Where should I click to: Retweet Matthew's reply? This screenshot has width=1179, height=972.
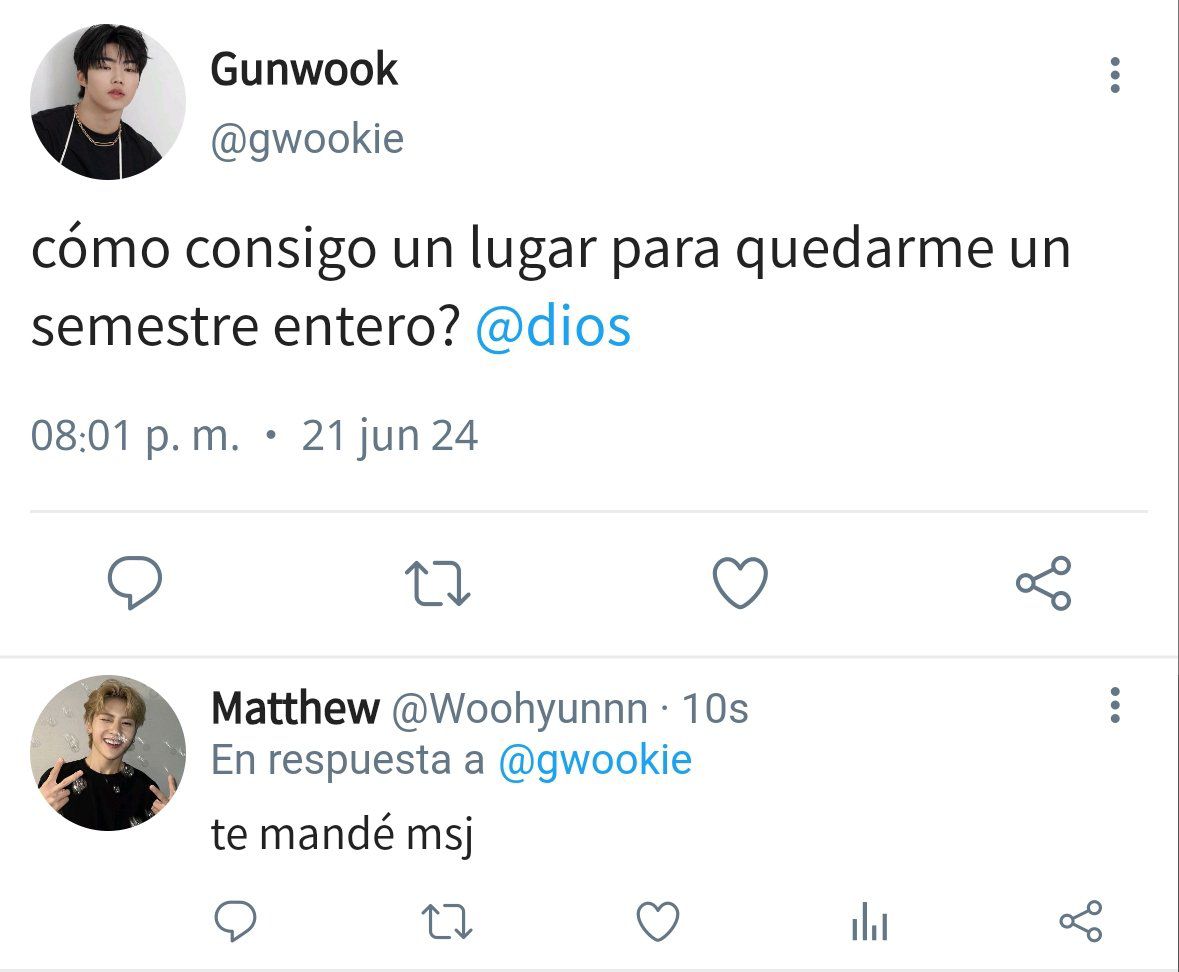tap(447, 922)
